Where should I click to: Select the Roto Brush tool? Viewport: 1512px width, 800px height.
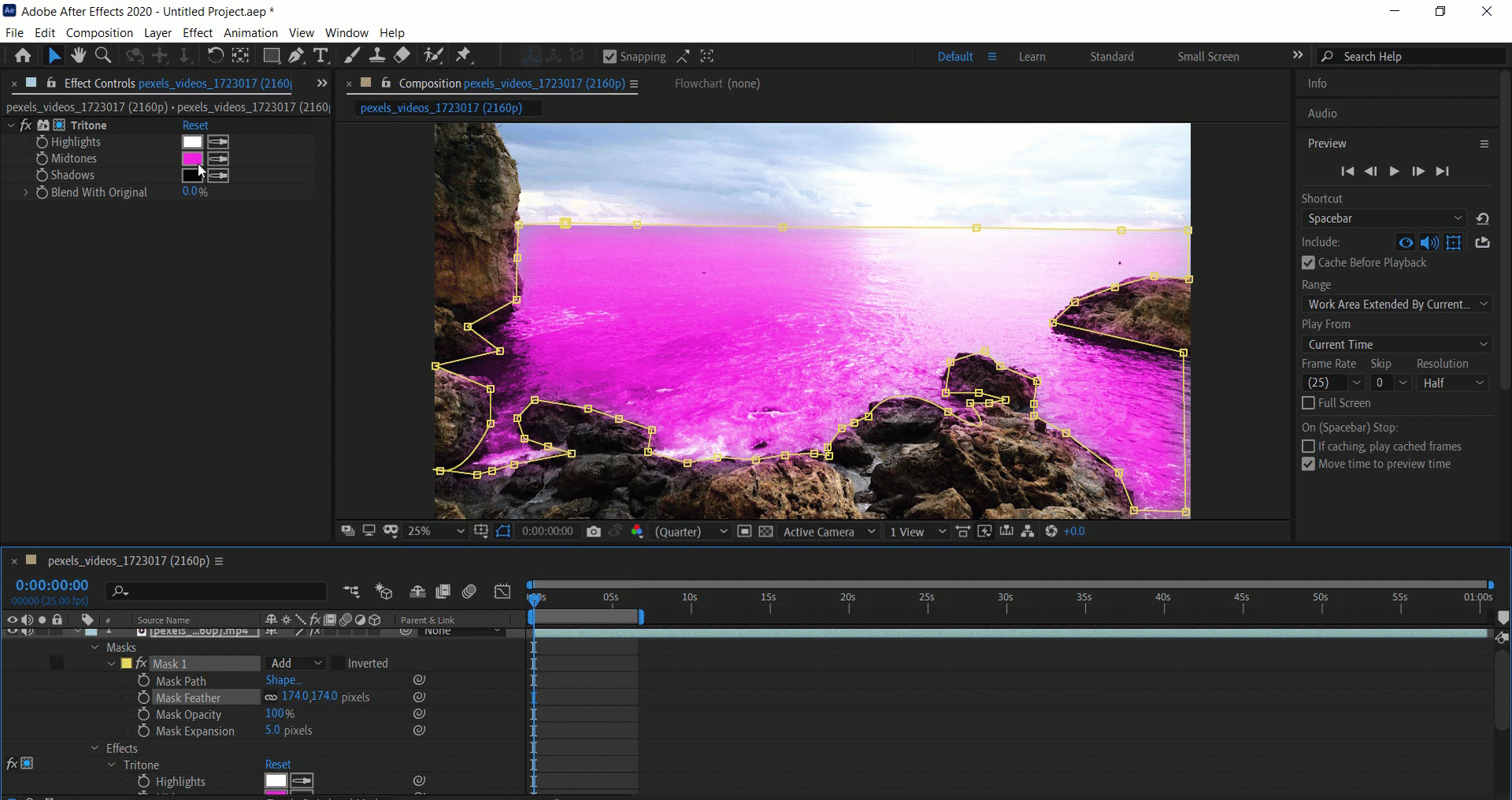coord(433,55)
